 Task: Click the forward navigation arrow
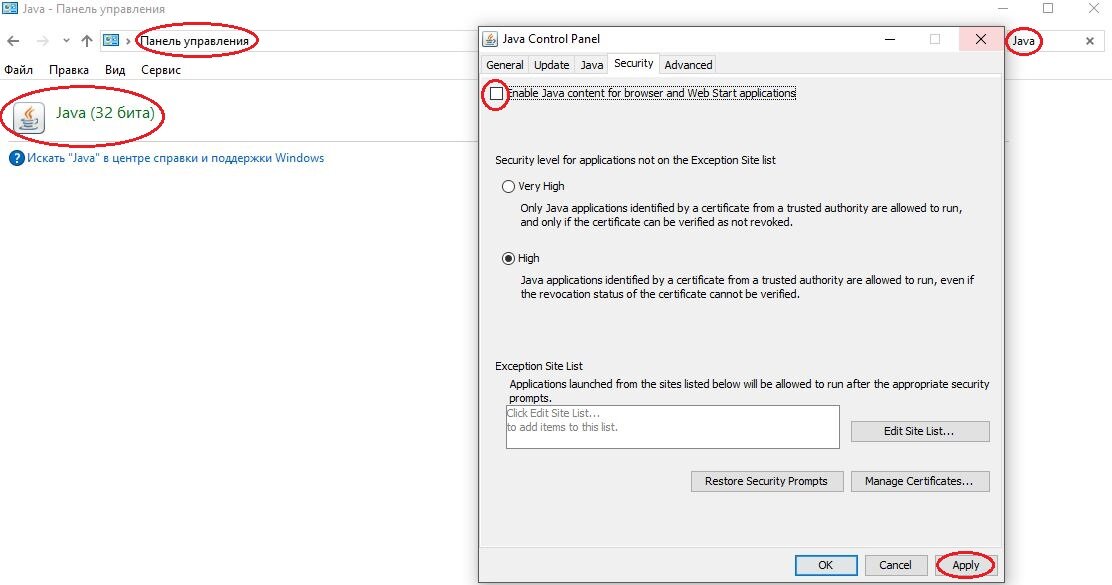(43, 41)
